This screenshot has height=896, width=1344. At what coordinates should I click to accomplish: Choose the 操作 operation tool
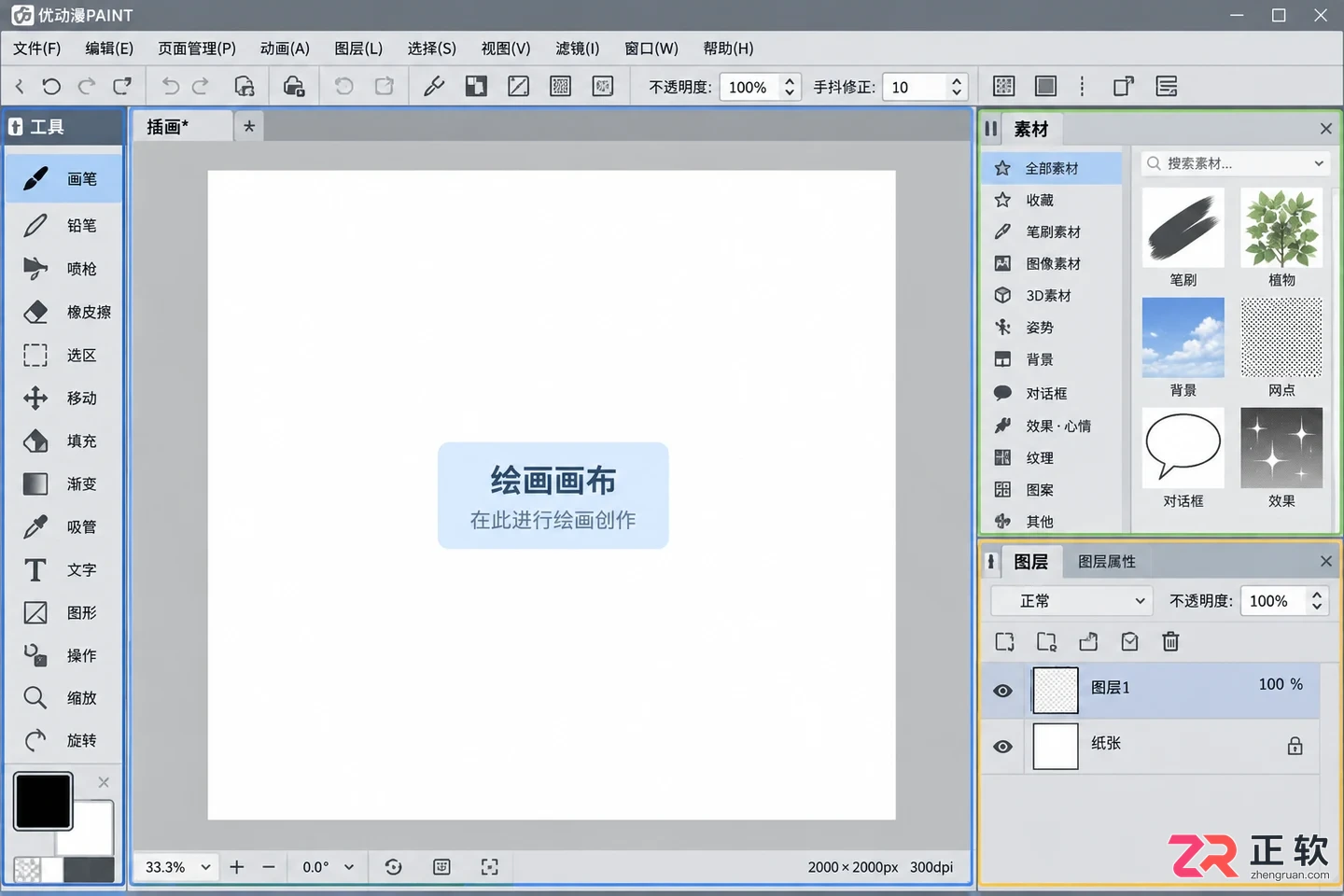pyautogui.click(x=63, y=655)
